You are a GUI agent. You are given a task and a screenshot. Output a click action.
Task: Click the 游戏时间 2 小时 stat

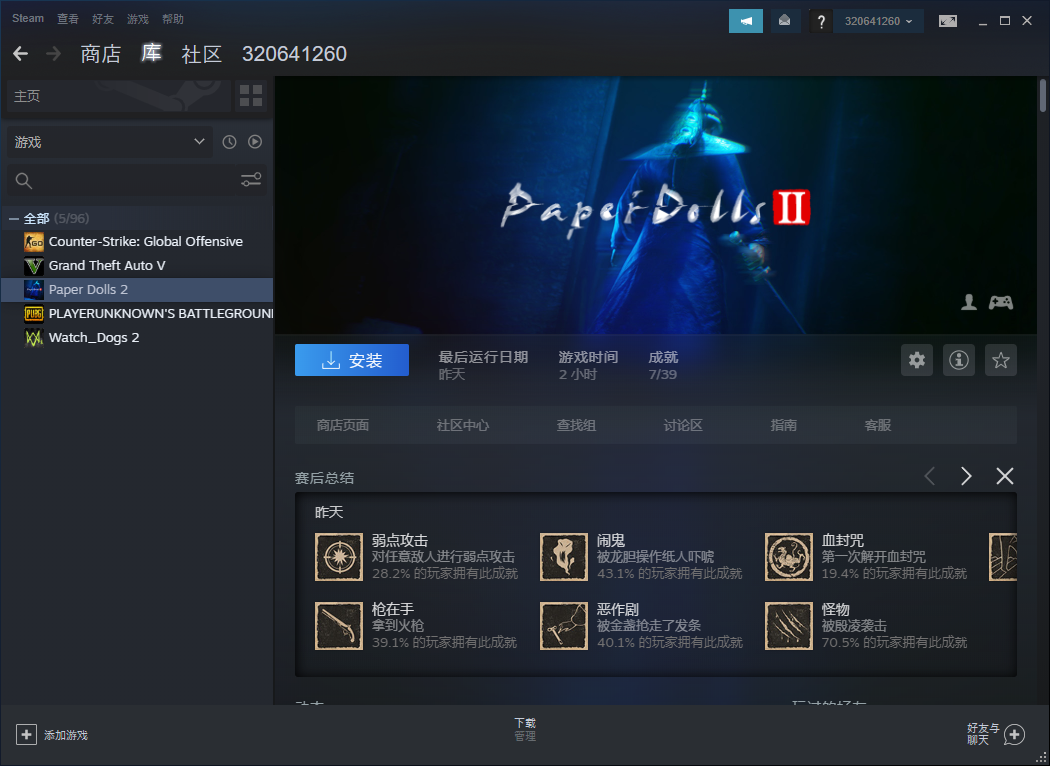click(588, 366)
